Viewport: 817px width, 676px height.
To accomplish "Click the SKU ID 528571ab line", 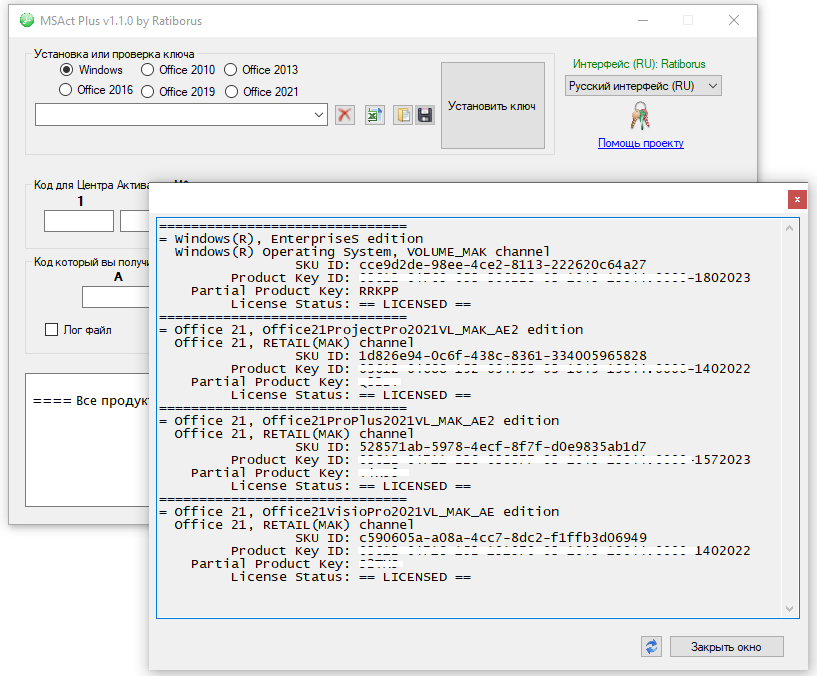I will (471, 447).
